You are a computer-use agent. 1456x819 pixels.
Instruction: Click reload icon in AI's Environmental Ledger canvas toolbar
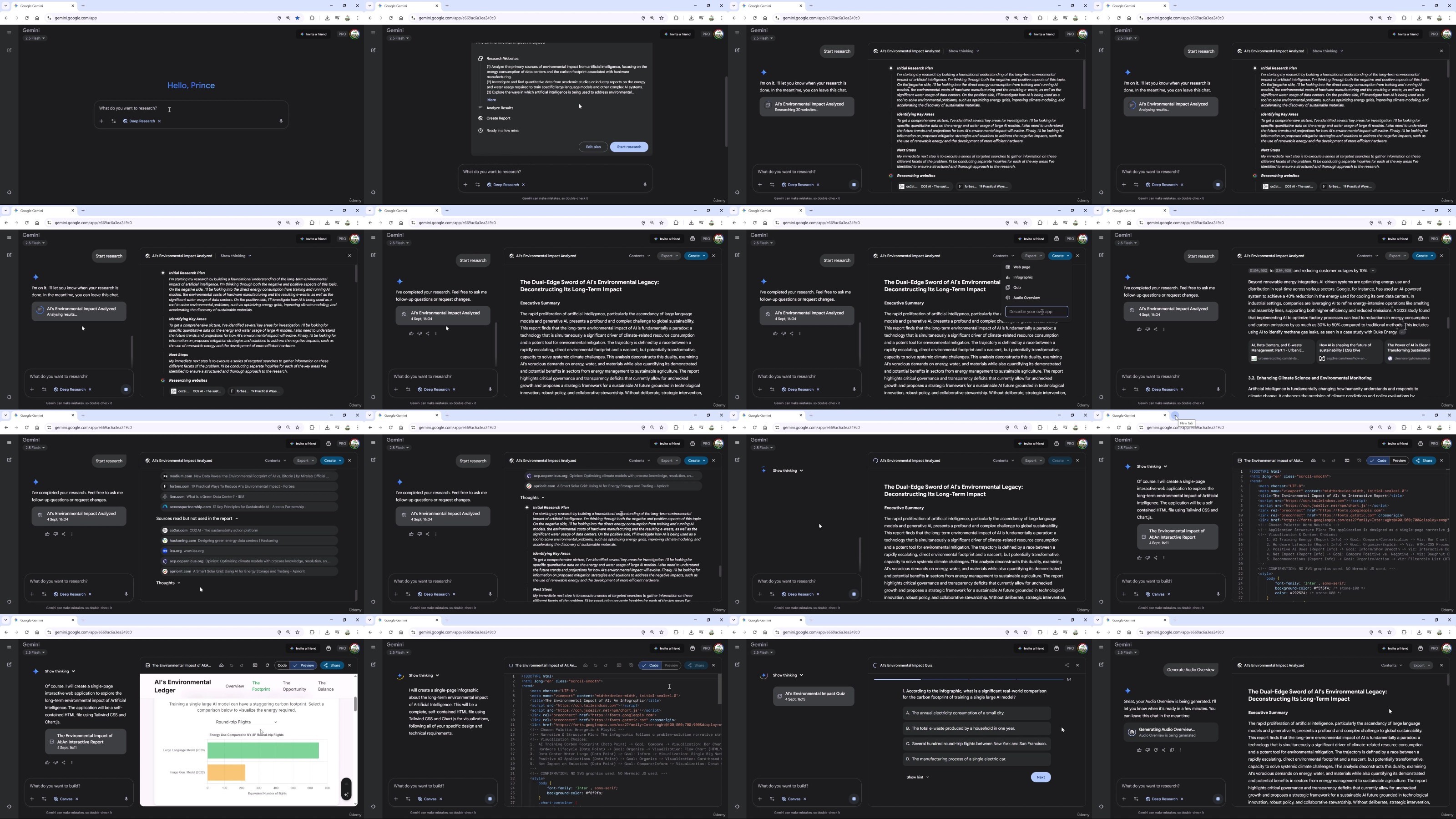[268, 665]
